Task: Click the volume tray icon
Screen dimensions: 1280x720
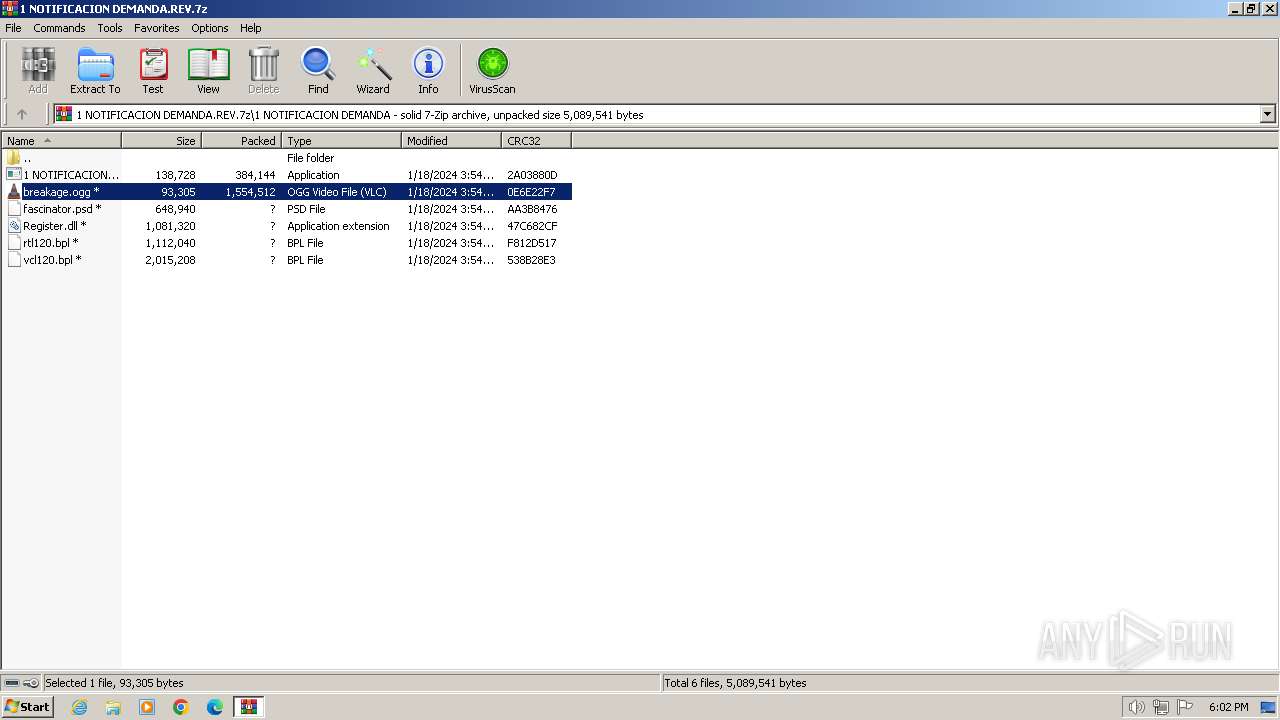Action: coord(1136,707)
